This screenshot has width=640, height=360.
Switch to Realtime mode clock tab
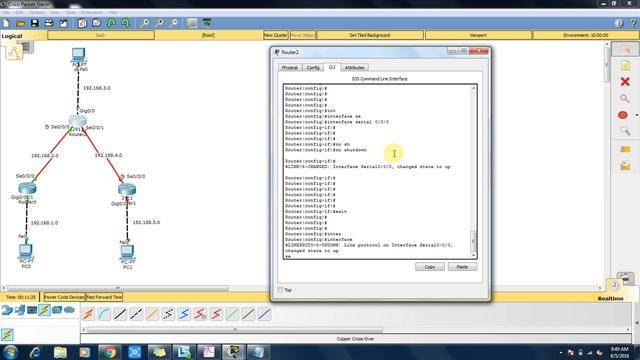point(615,287)
